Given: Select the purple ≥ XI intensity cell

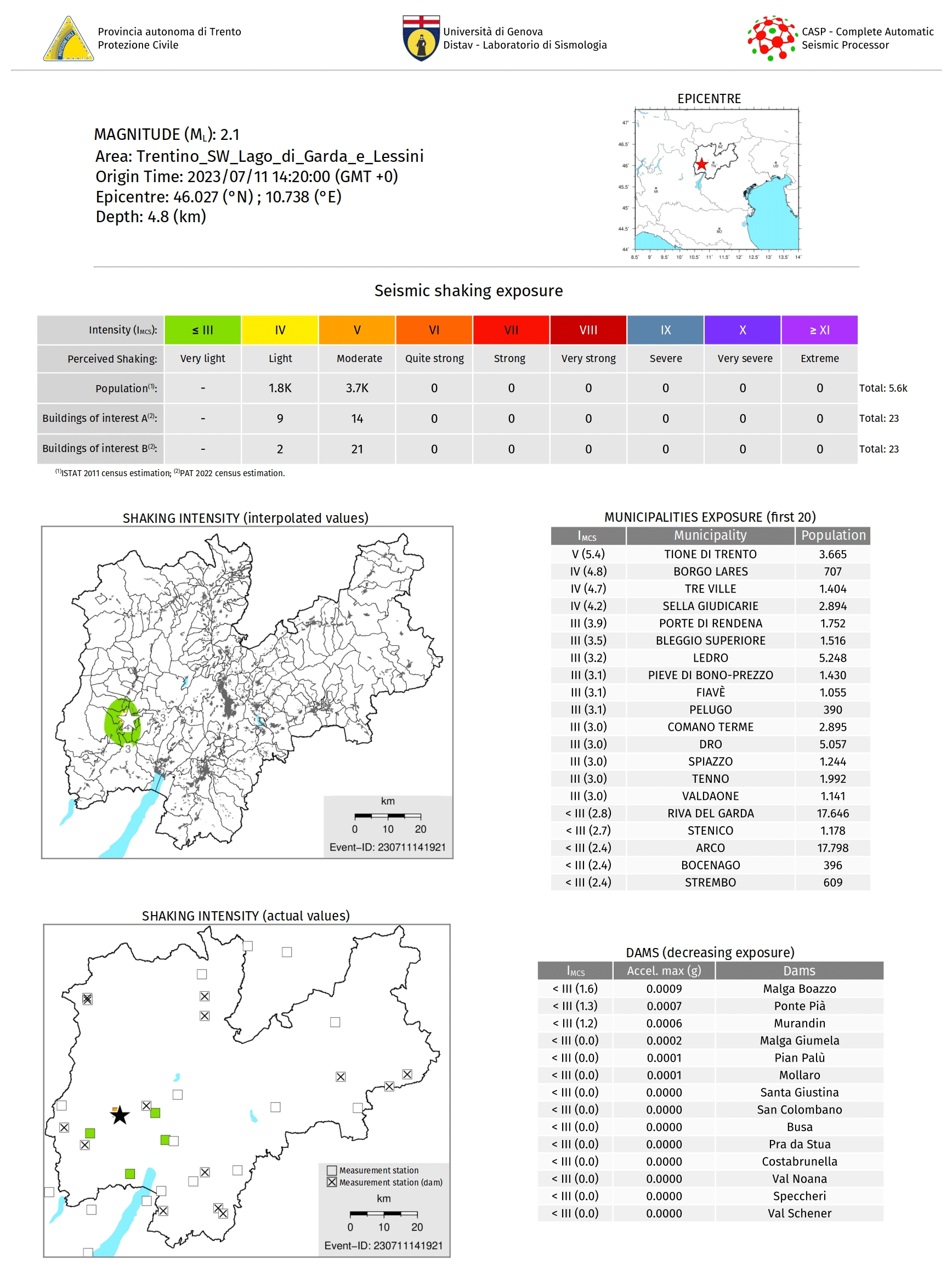Looking at the screenshot, I should (819, 330).
